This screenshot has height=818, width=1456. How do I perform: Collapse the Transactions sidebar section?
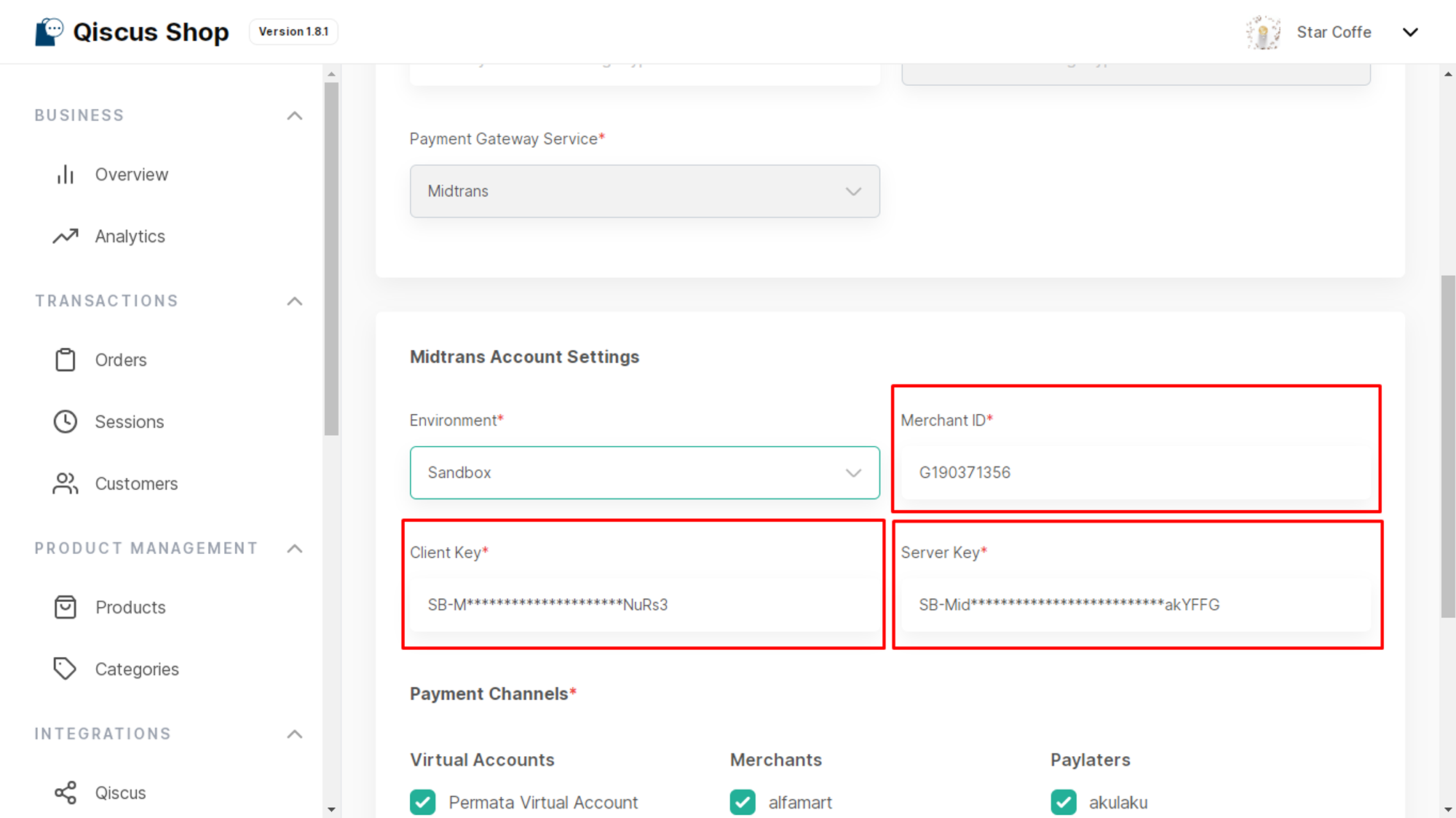pyautogui.click(x=295, y=301)
